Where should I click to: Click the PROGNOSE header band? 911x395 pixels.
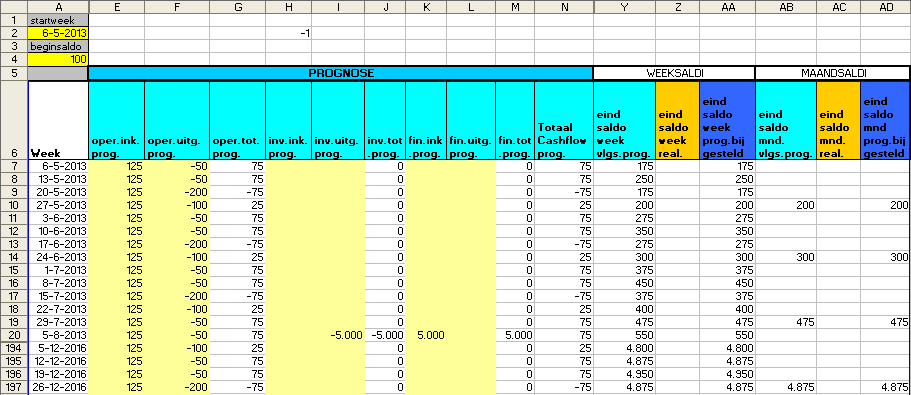[341, 73]
